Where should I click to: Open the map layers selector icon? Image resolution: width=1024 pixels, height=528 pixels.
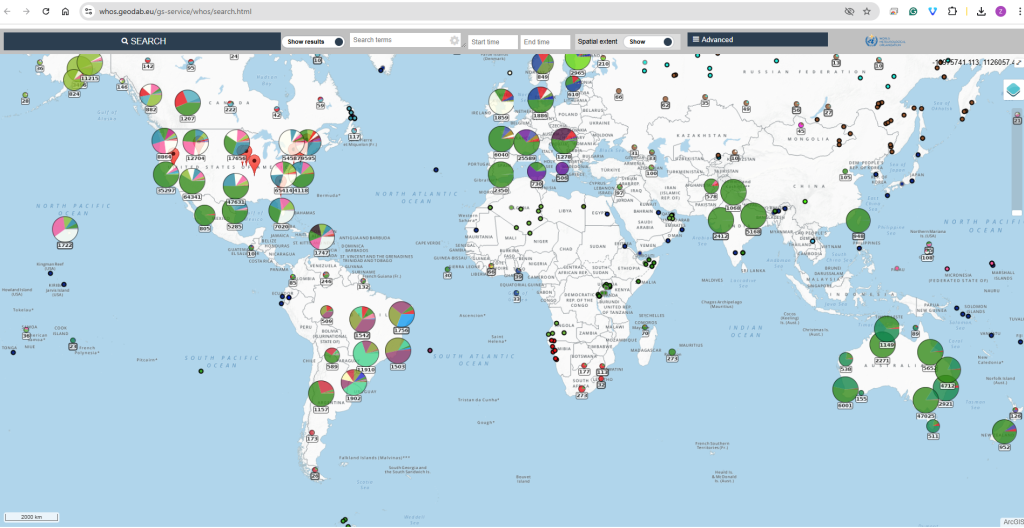[x=1012, y=90]
